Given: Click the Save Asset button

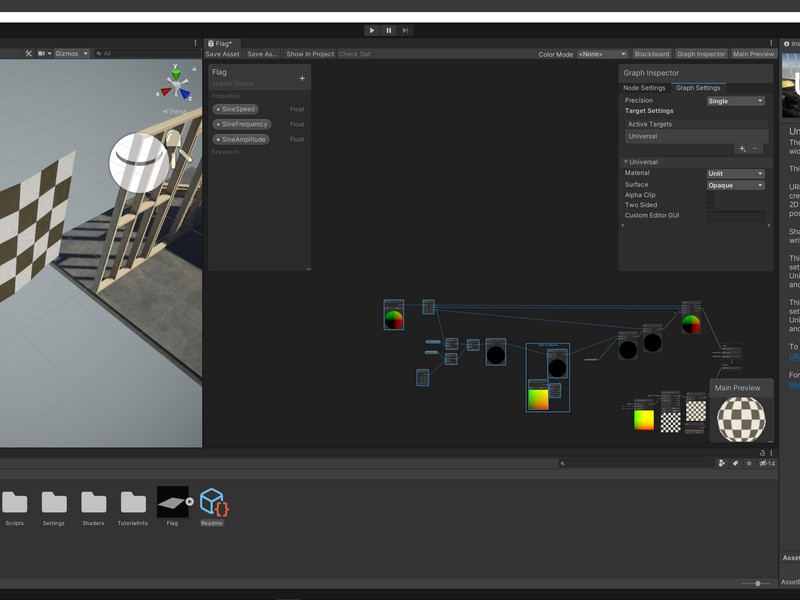Looking at the screenshot, I should [x=223, y=54].
